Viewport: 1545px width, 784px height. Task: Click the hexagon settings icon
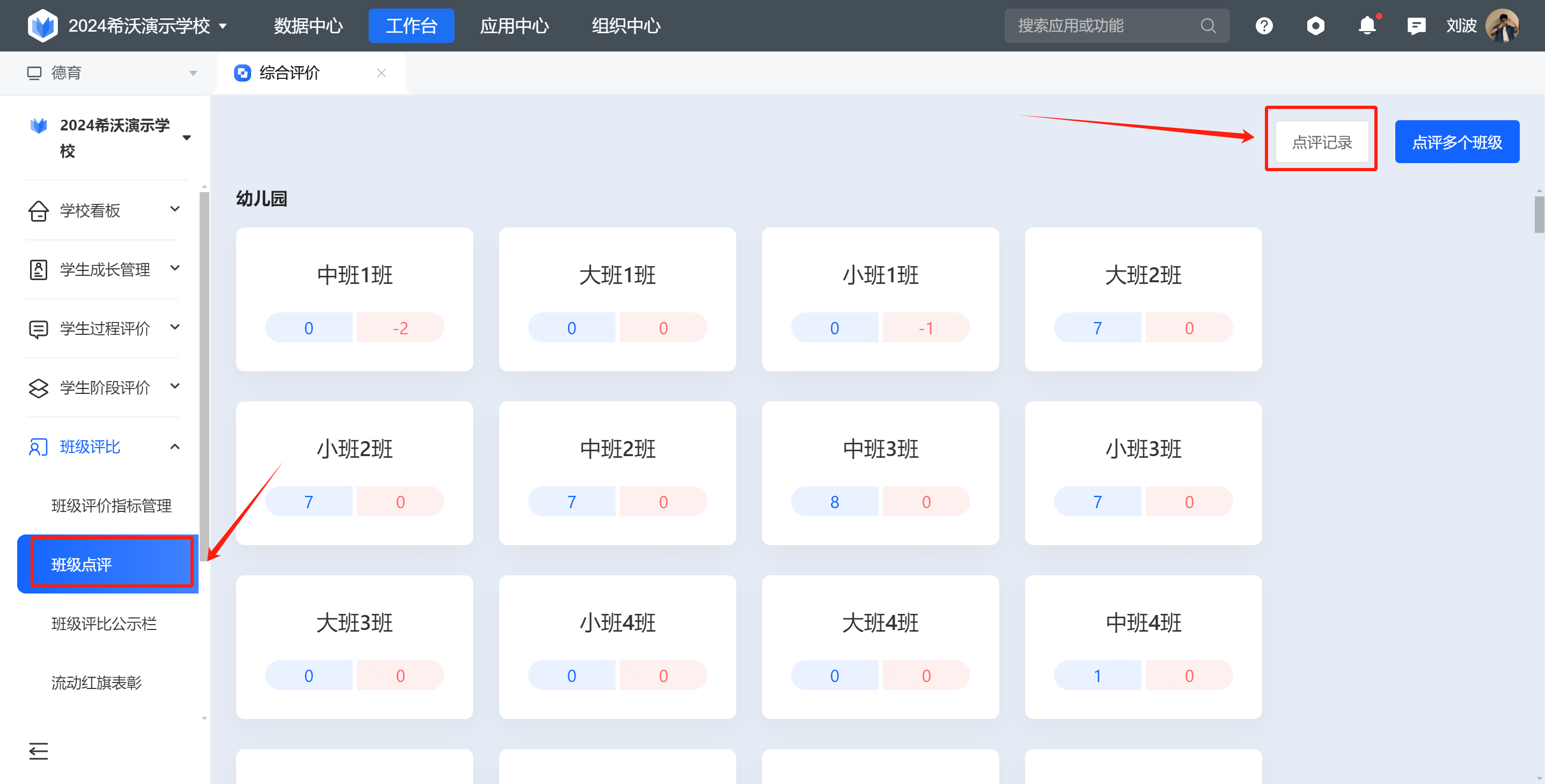(x=1315, y=26)
